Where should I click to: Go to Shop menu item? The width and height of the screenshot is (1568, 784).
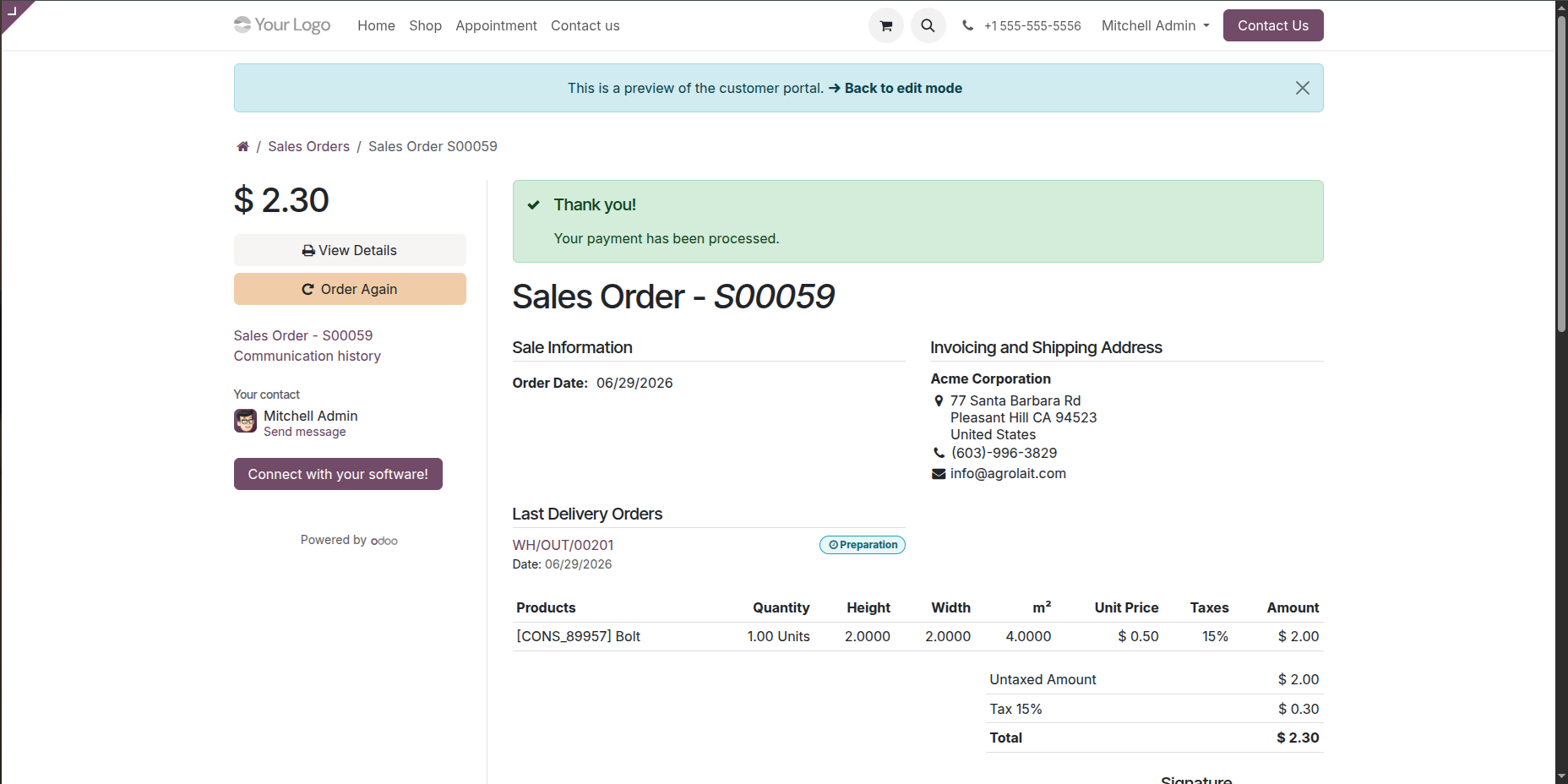tap(425, 25)
